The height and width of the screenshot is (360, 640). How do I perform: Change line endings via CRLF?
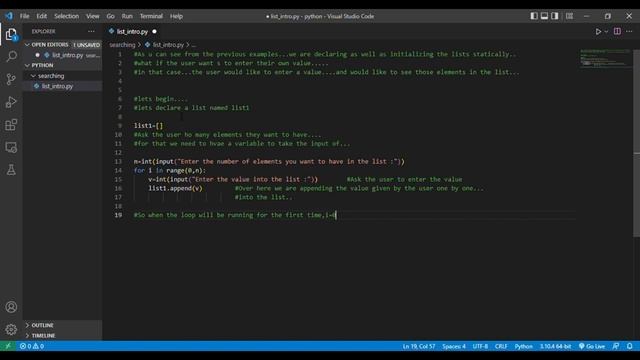pos(501,346)
